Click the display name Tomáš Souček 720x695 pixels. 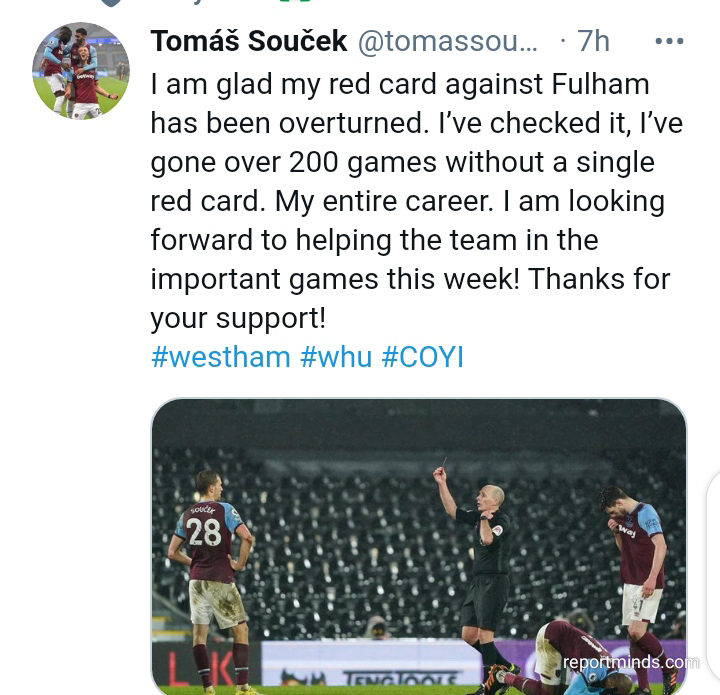(249, 41)
